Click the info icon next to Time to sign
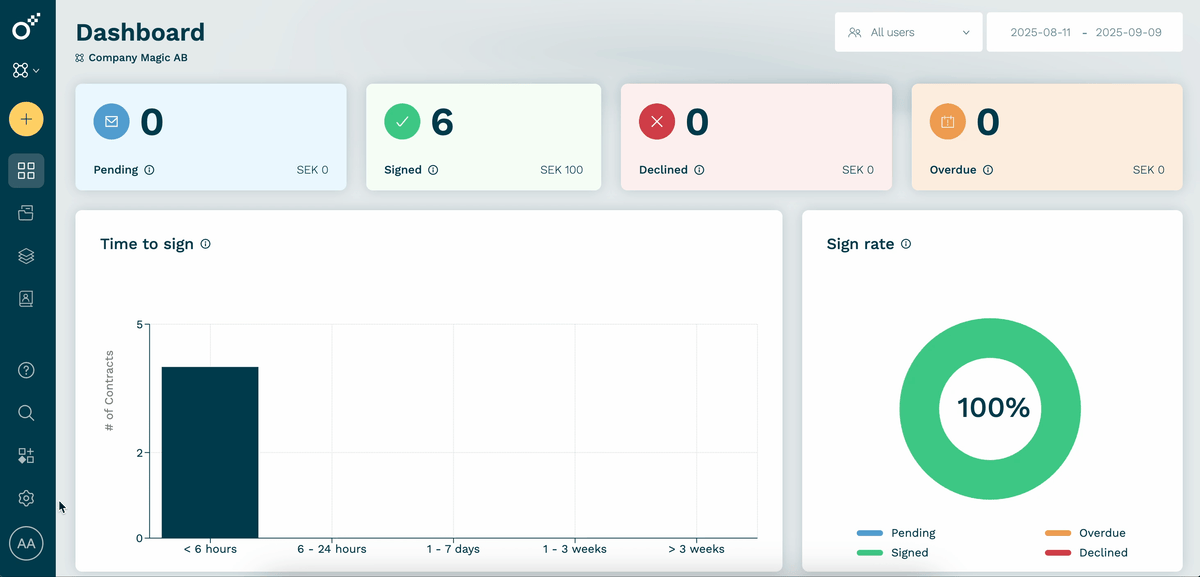Image resolution: width=1200 pixels, height=577 pixels. (x=205, y=243)
